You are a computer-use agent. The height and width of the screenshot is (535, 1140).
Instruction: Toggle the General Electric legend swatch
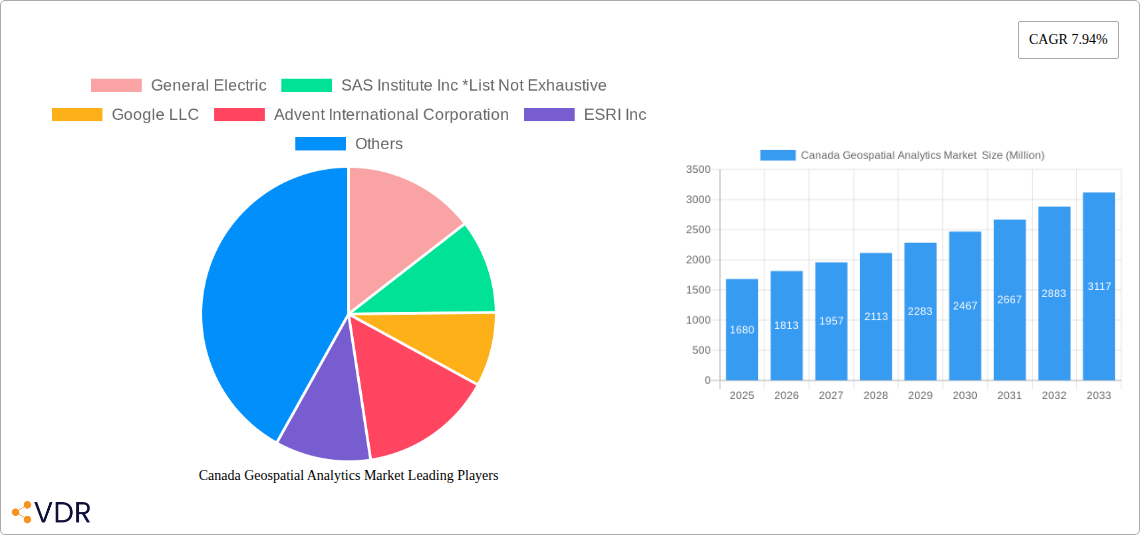[x=116, y=86]
